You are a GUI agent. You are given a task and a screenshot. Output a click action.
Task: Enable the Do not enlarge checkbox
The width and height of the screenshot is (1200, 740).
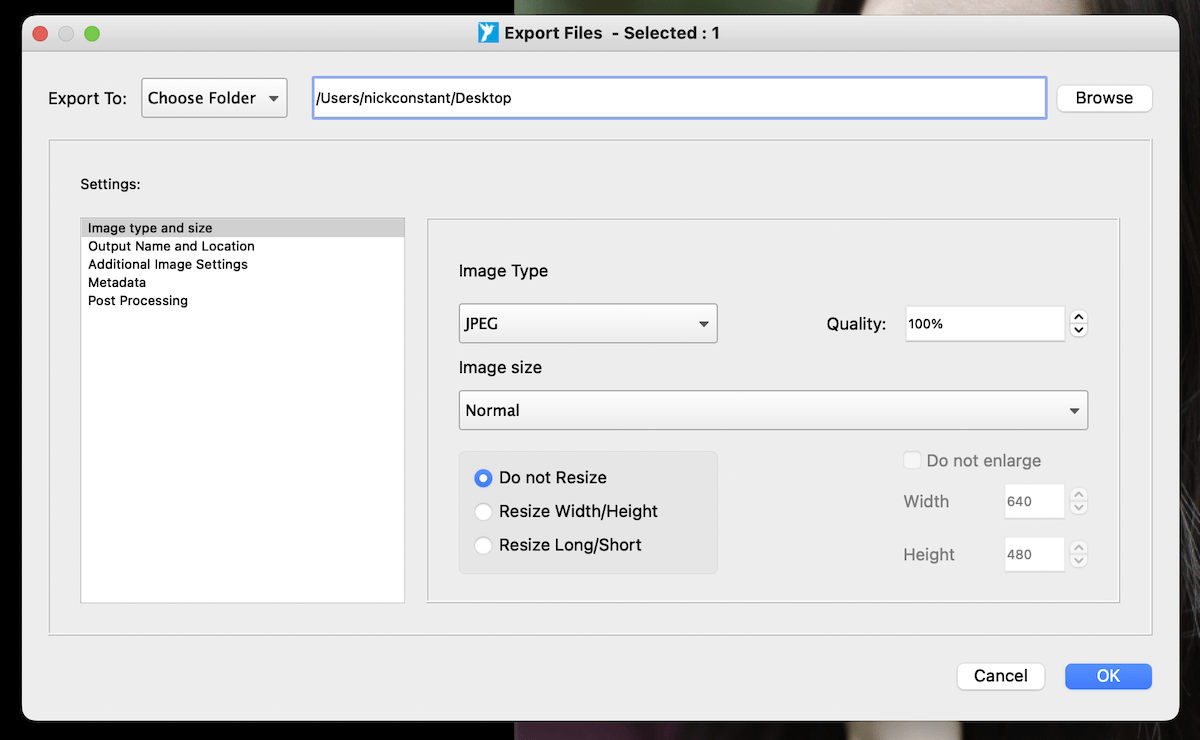tap(911, 460)
